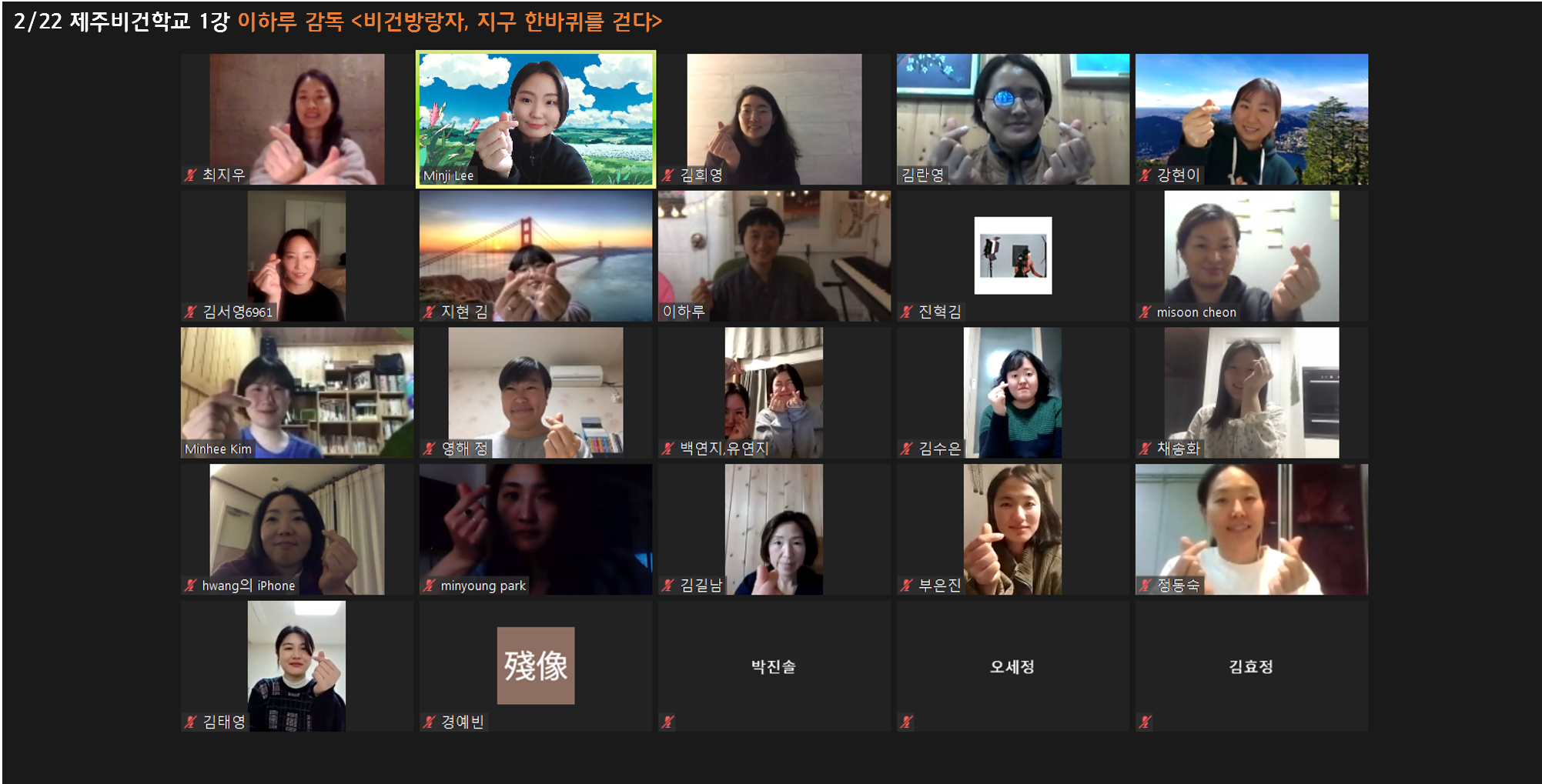Viewport: 1542px width, 784px height.
Task: Click muted mic icon beside minyoung park
Action: (429, 585)
